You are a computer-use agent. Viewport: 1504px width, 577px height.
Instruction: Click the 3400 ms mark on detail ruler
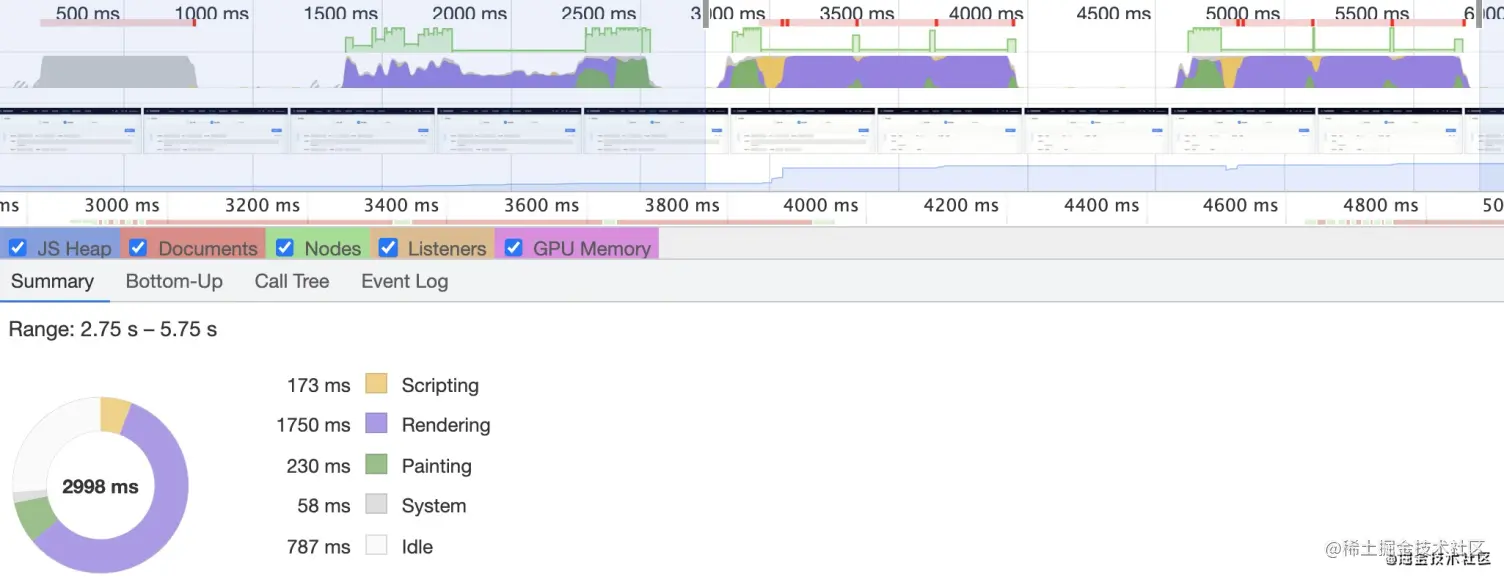pyautogui.click(x=400, y=205)
